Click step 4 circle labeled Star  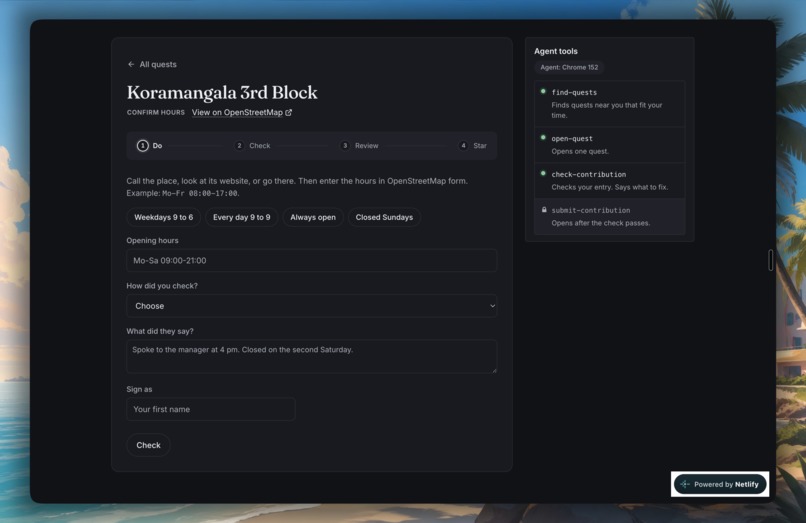[463, 146]
